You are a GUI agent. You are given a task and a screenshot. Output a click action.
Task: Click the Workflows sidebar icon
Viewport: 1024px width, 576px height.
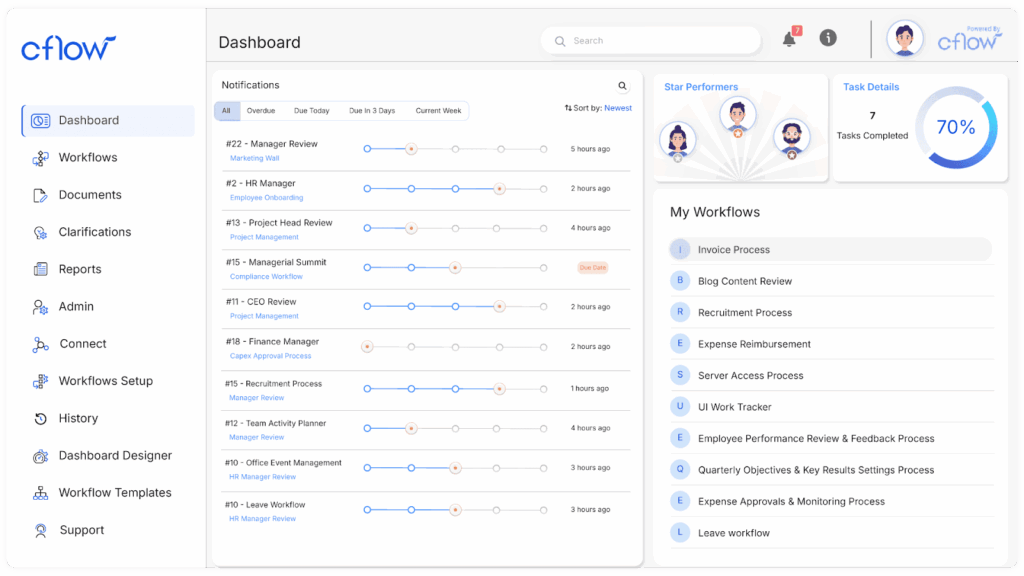pyautogui.click(x=40, y=158)
